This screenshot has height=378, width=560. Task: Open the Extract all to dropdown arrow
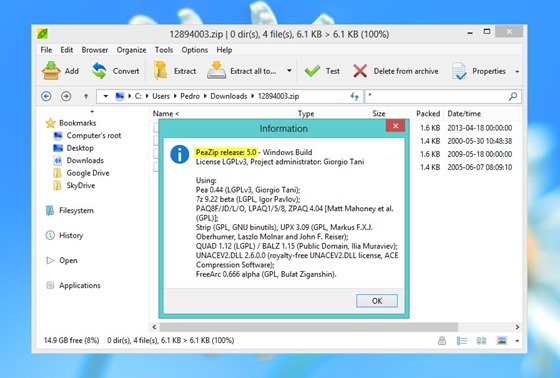coord(289,71)
